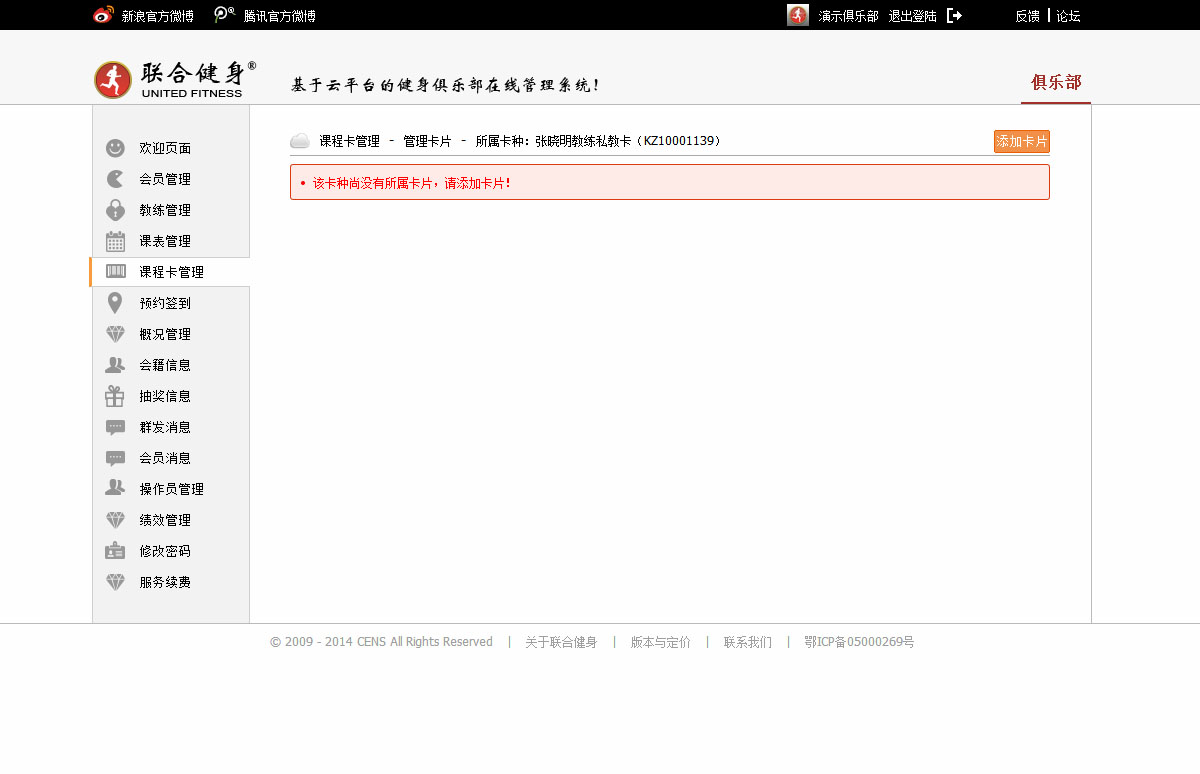This screenshot has width=1200, height=774.
Task: Click the calendar icon for 课表管理
Action: click(115, 241)
